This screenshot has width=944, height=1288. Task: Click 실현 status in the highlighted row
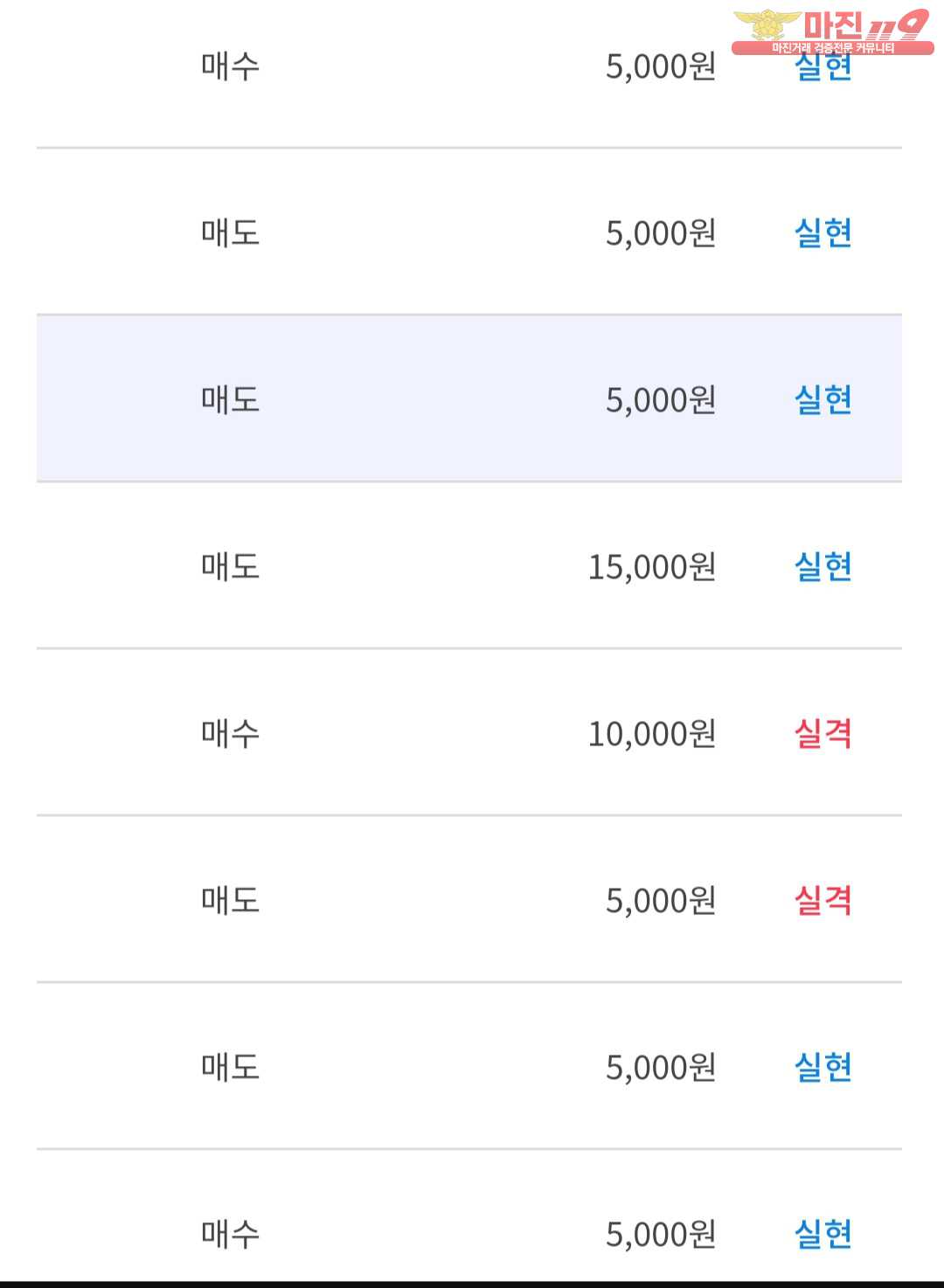823,399
